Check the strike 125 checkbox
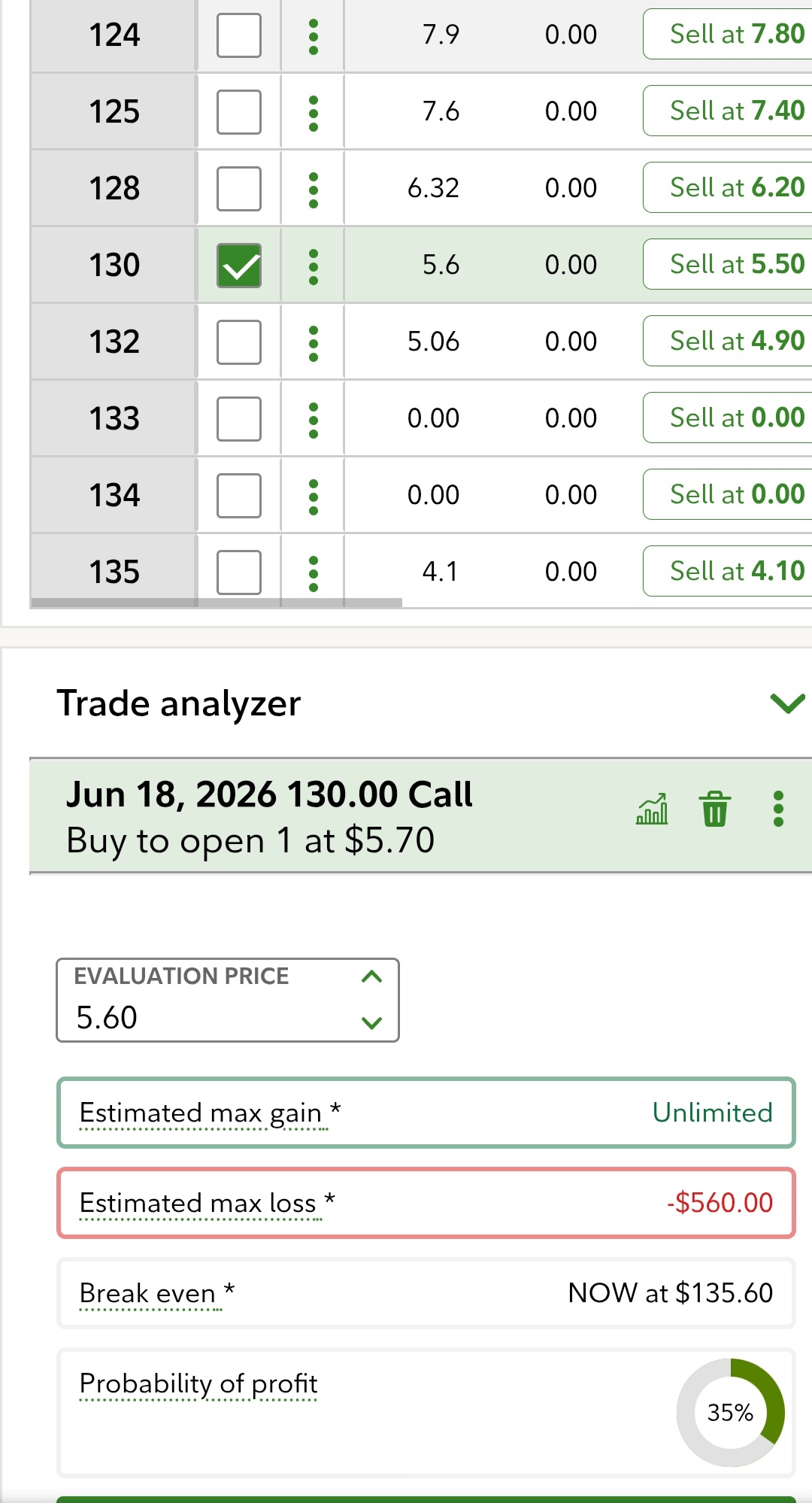812x1503 pixels. (239, 112)
